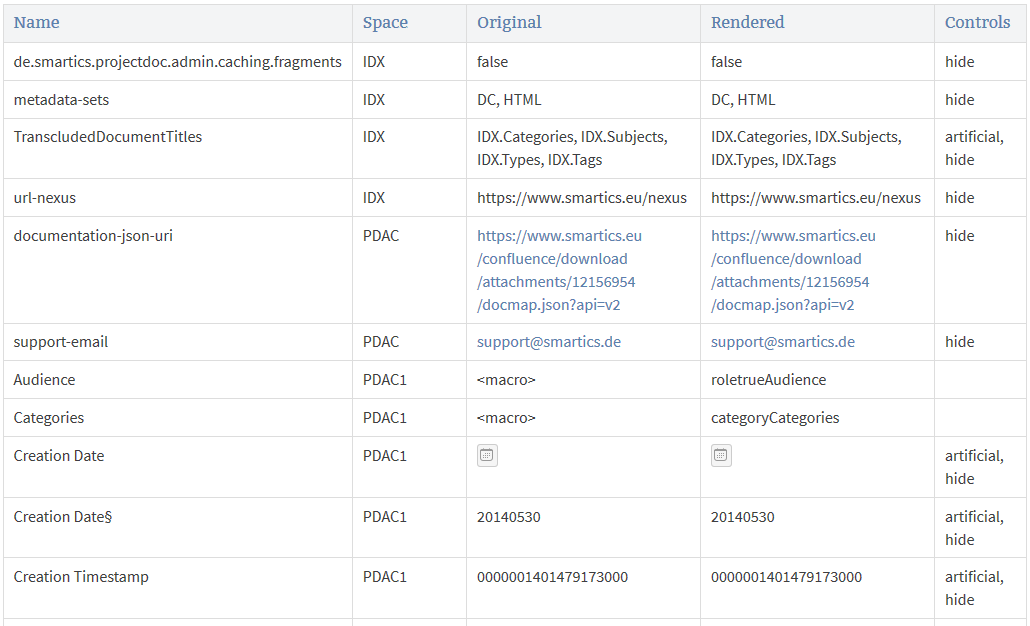Click the calendar icon in Original column
The height and width of the screenshot is (626, 1030).
pos(487,456)
